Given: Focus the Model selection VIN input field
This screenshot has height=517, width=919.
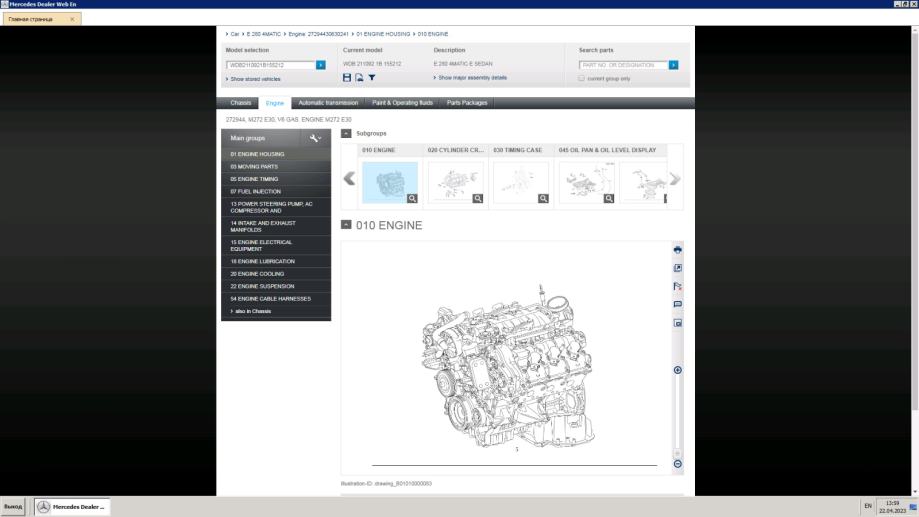Looking at the screenshot, I should click(x=271, y=65).
